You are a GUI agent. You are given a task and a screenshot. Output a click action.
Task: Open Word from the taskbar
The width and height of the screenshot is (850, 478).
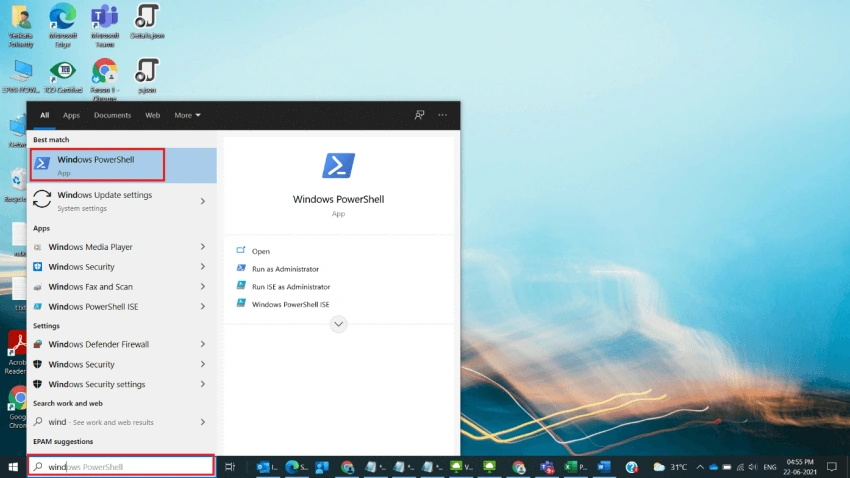604,467
